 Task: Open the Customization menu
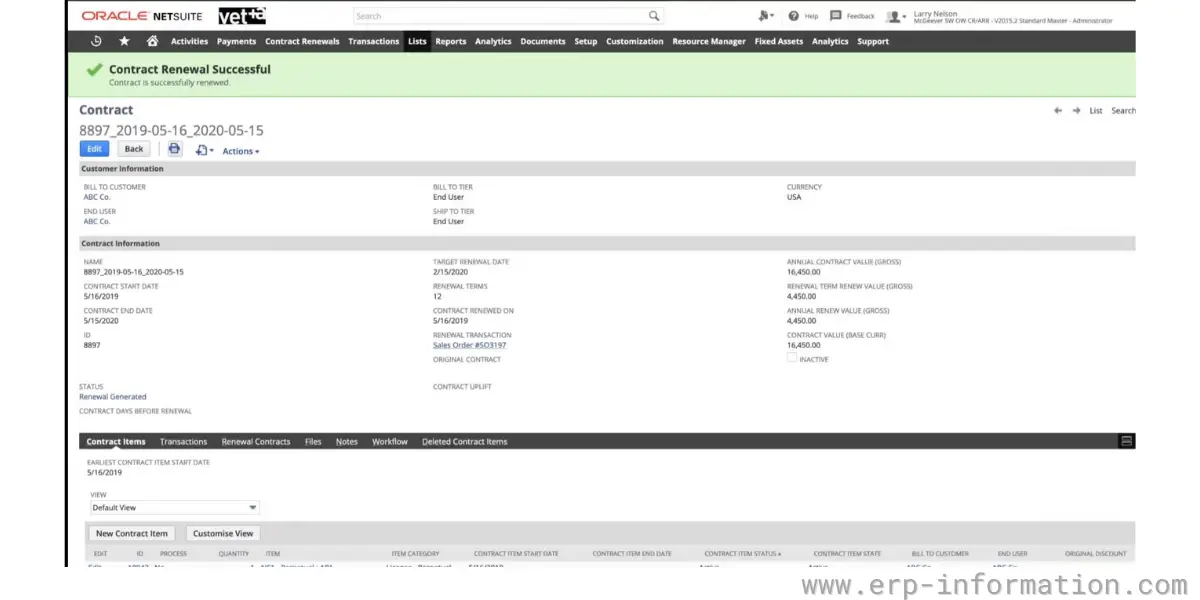click(635, 41)
